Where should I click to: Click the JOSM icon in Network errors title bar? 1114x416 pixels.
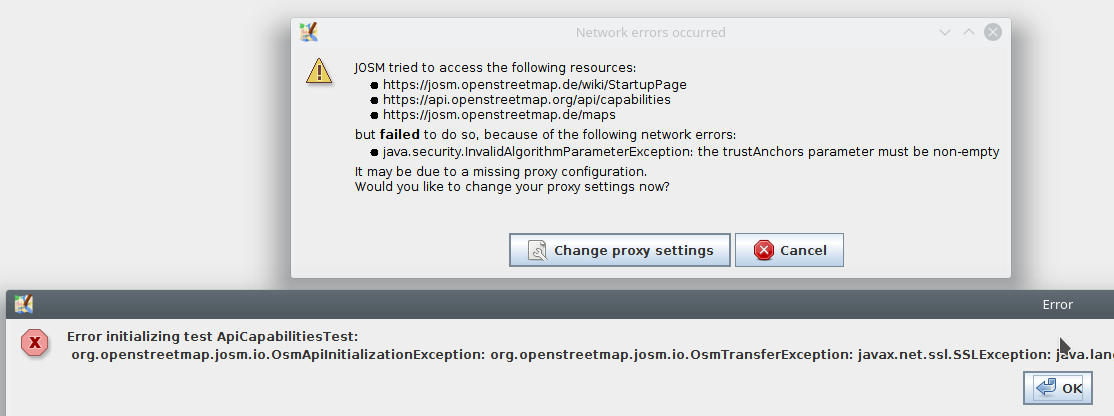click(309, 32)
